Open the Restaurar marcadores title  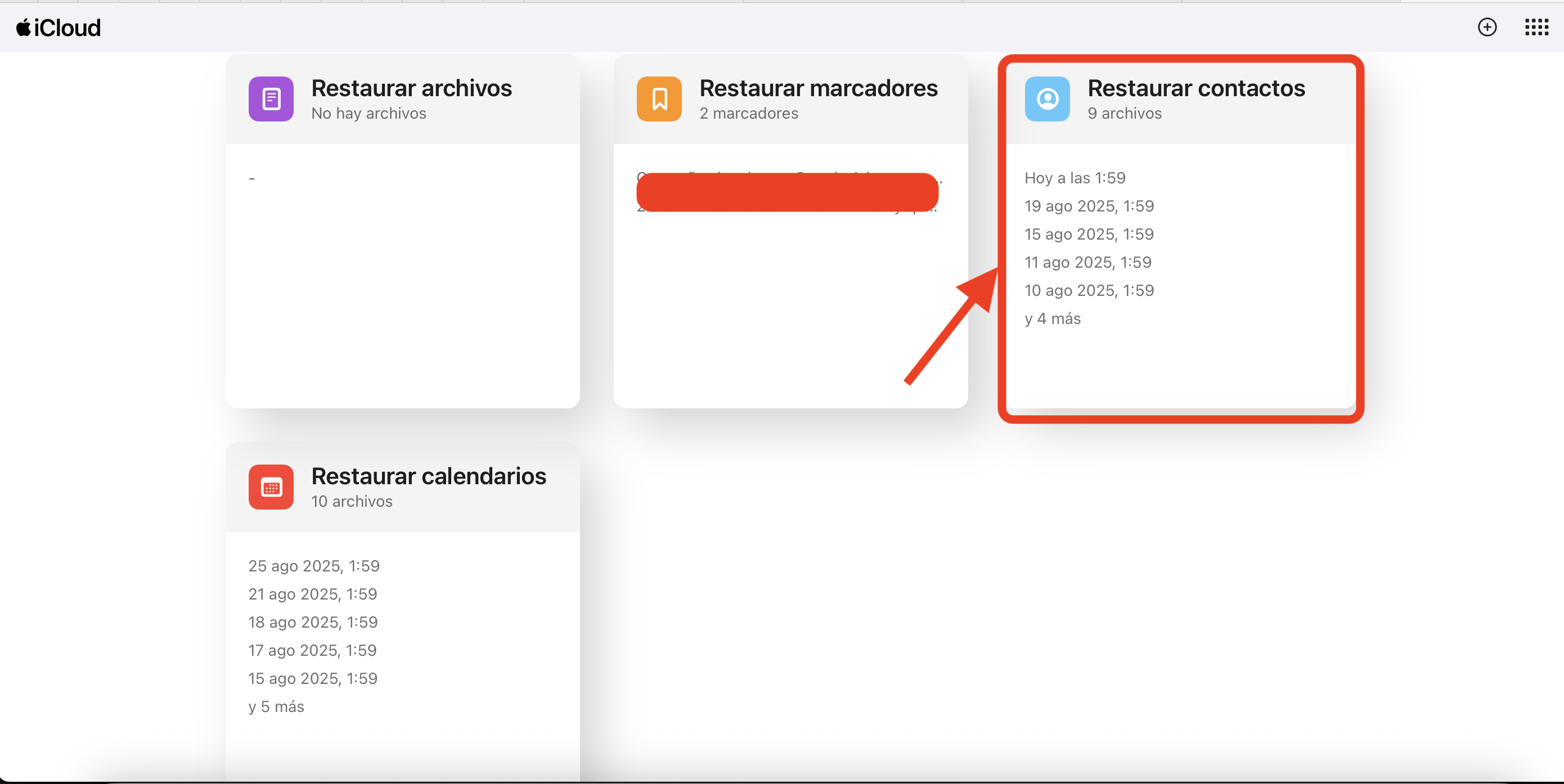818,89
